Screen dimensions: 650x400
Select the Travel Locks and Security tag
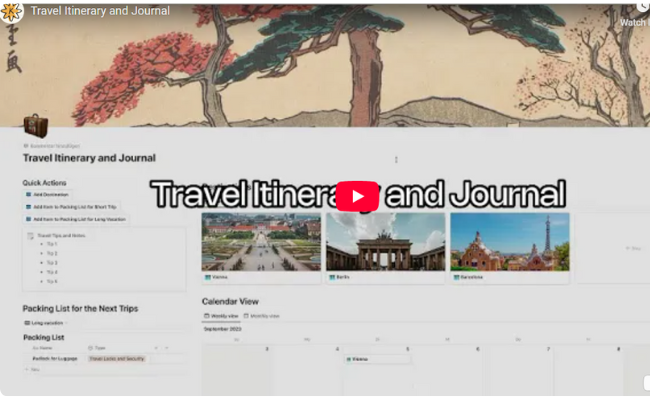click(x=116, y=359)
